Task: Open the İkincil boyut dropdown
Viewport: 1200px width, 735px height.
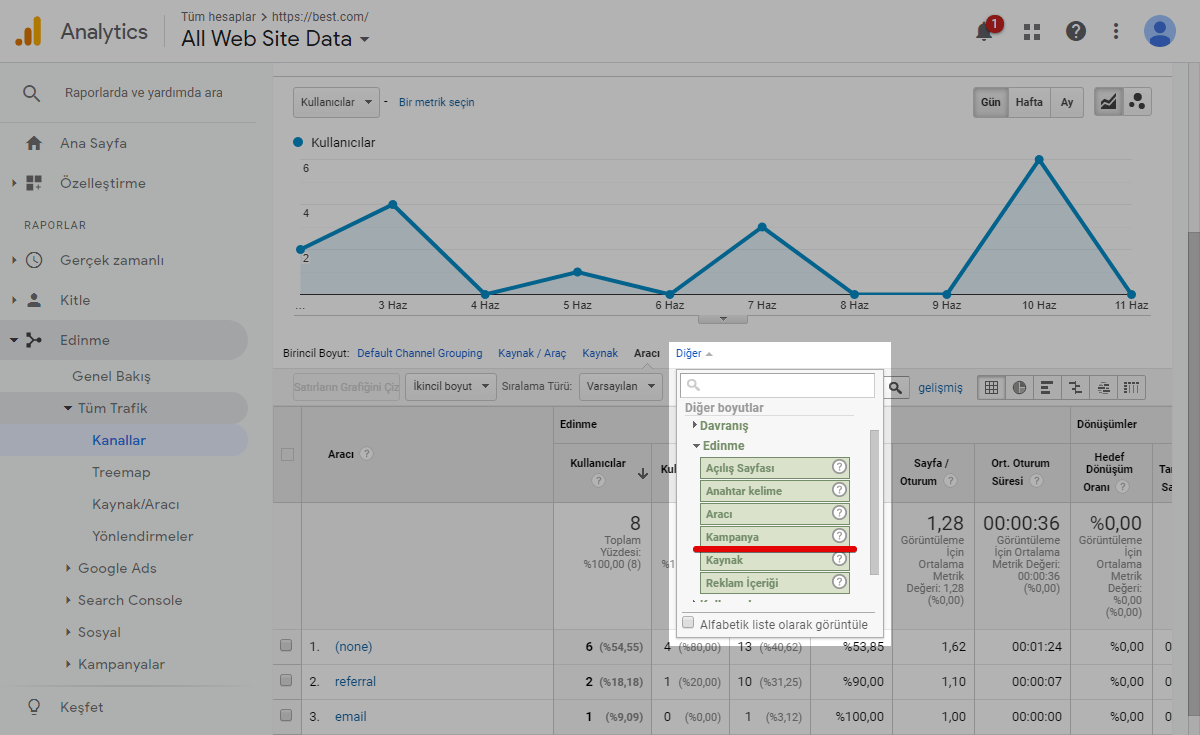Action: tap(450, 386)
